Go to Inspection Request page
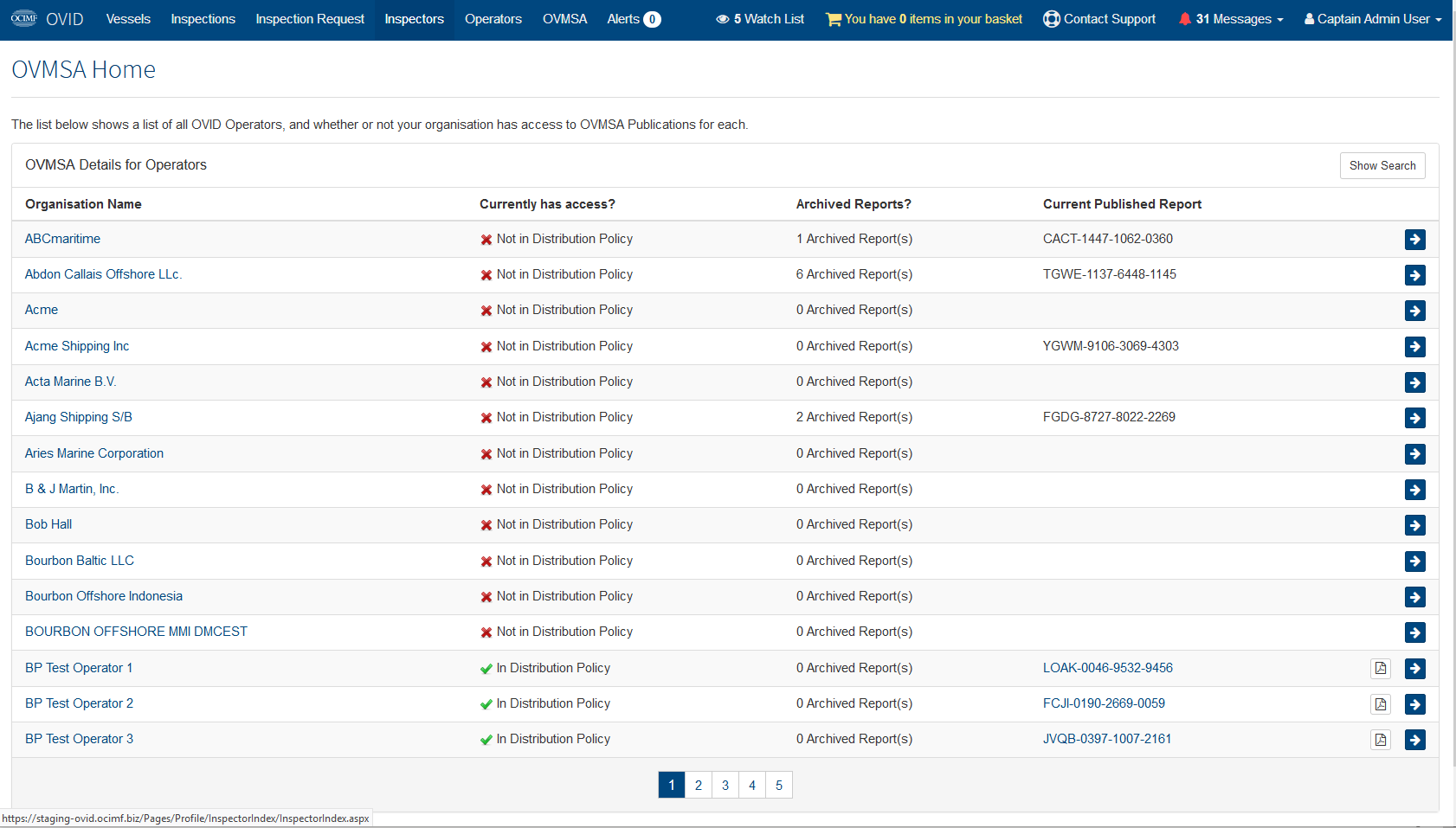The width and height of the screenshot is (1456, 828). pyautogui.click(x=310, y=19)
